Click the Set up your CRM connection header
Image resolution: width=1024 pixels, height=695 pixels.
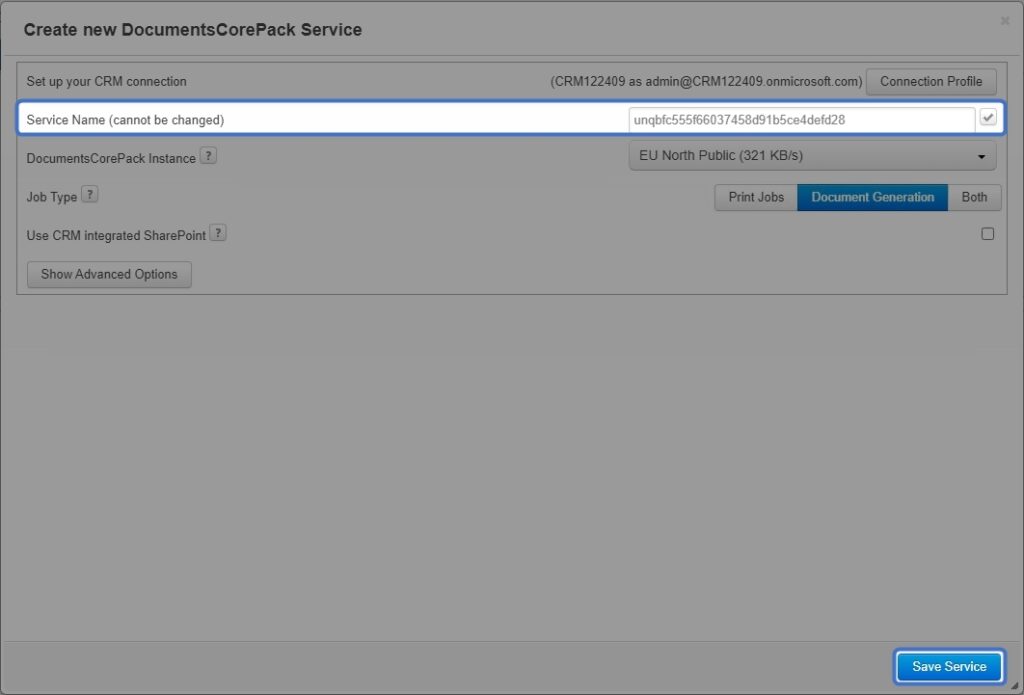click(x=106, y=81)
